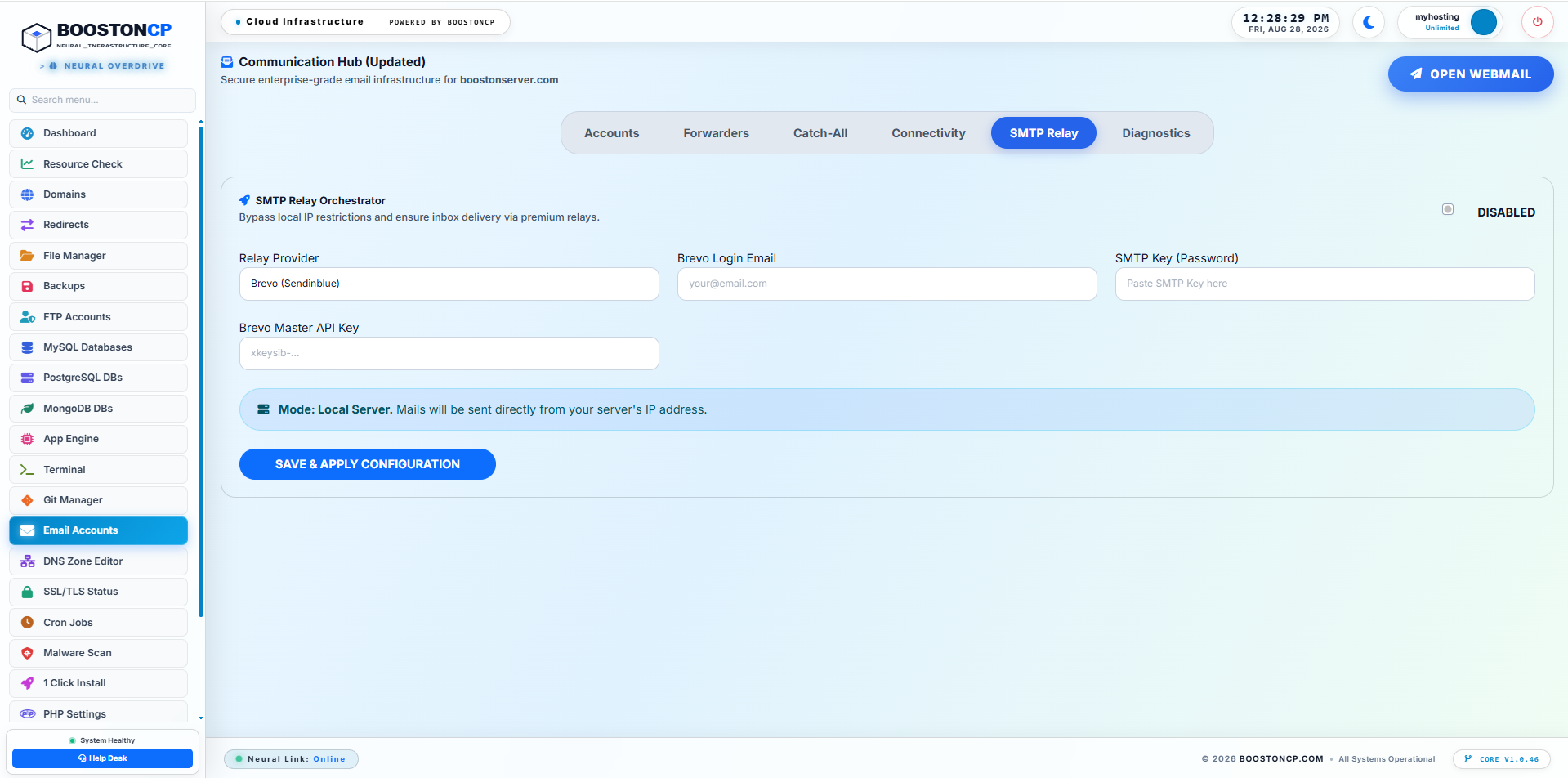Click the Email Accounts envelope icon
The width and height of the screenshot is (1568, 778).
(27, 530)
